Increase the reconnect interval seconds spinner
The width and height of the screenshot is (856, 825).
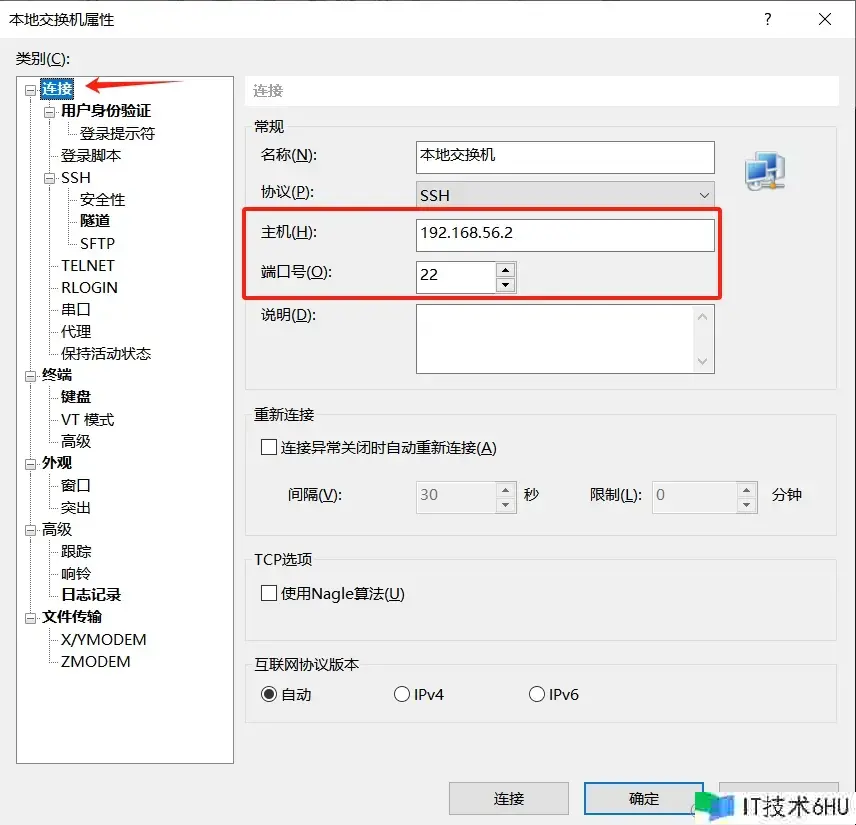(506, 489)
